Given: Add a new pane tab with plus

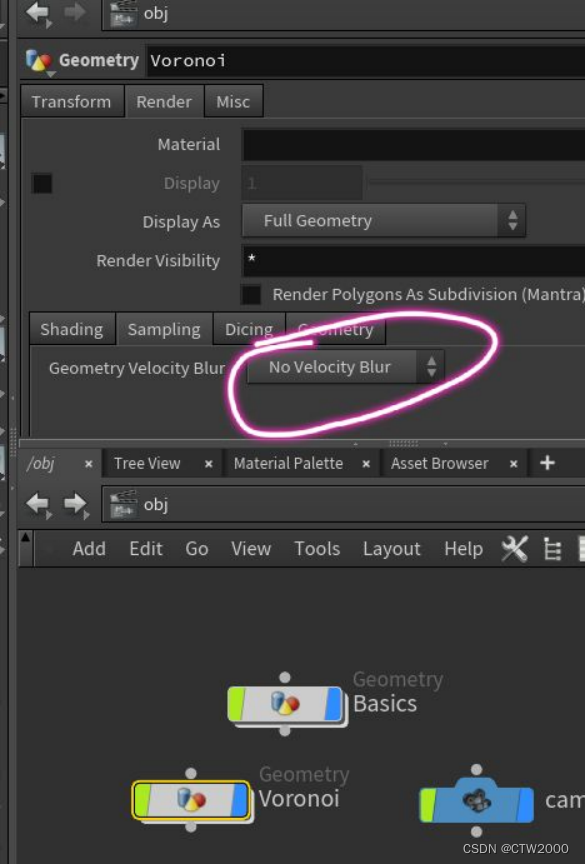Looking at the screenshot, I should point(547,463).
